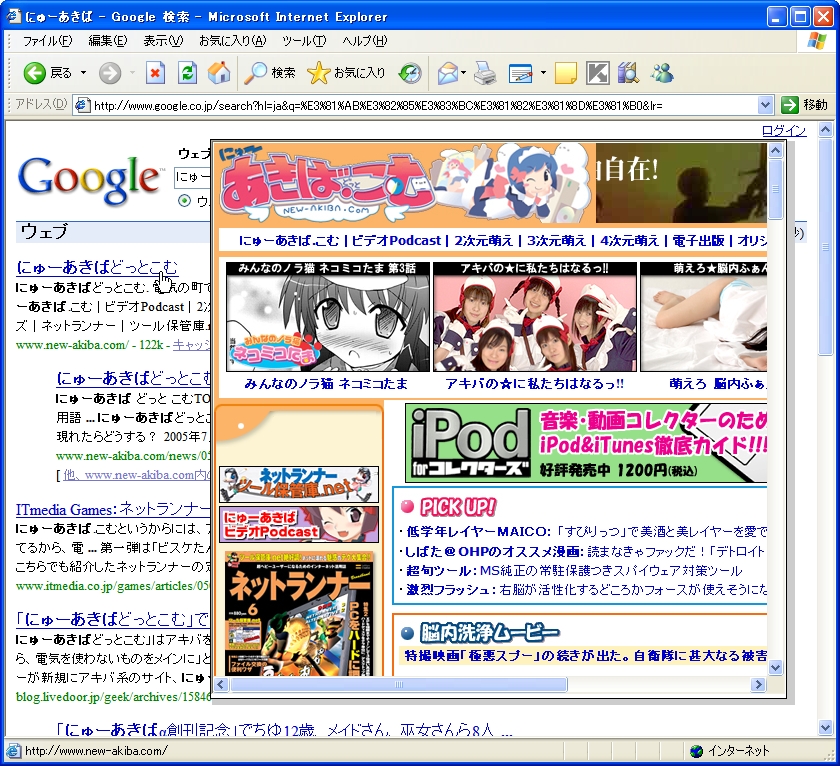The width and height of the screenshot is (840, 766).
Task: Click the manga girl ネコミコたま thumbnail
Action: pyautogui.click(x=328, y=317)
